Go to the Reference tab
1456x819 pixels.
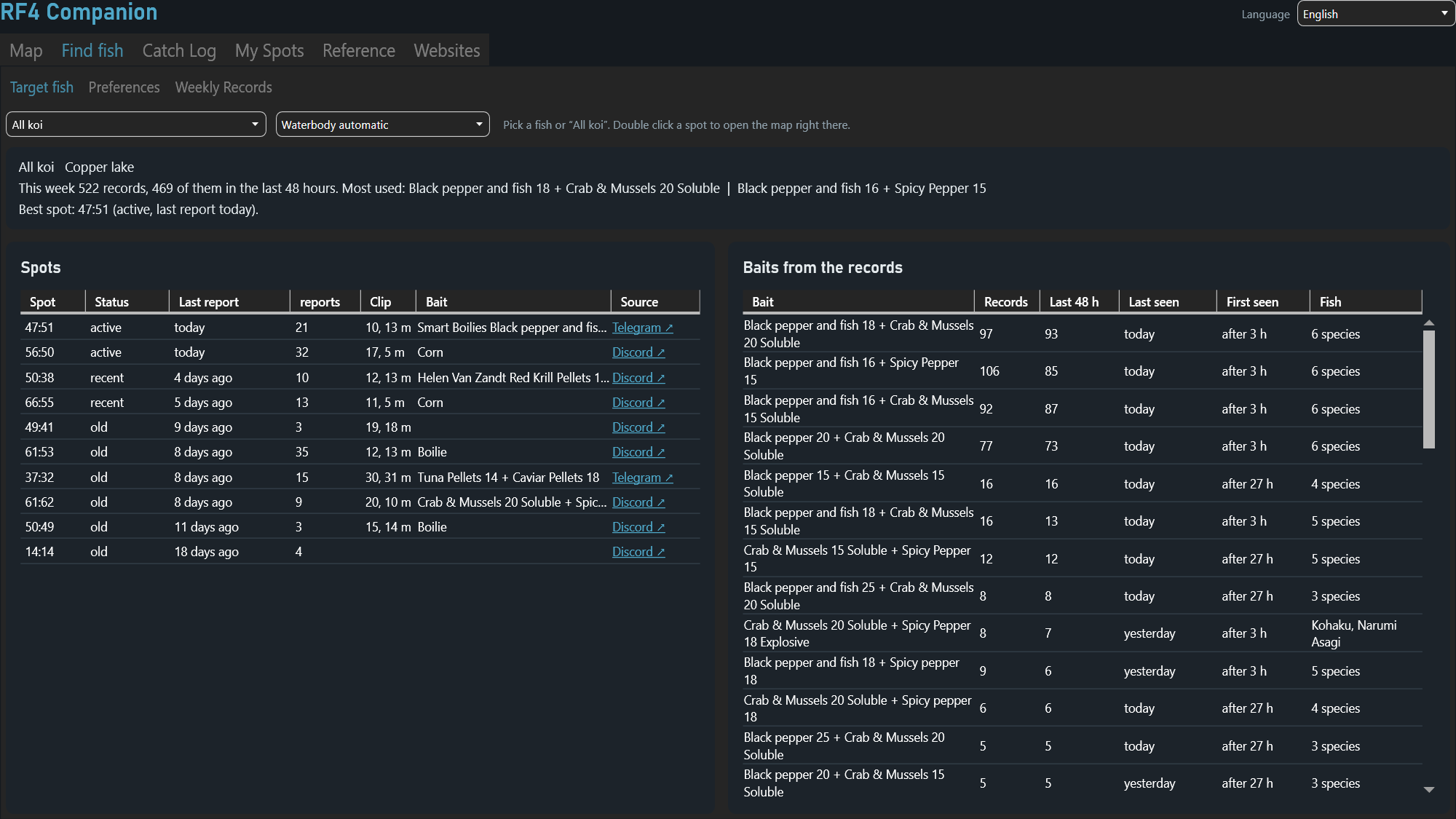click(x=359, y=50)
